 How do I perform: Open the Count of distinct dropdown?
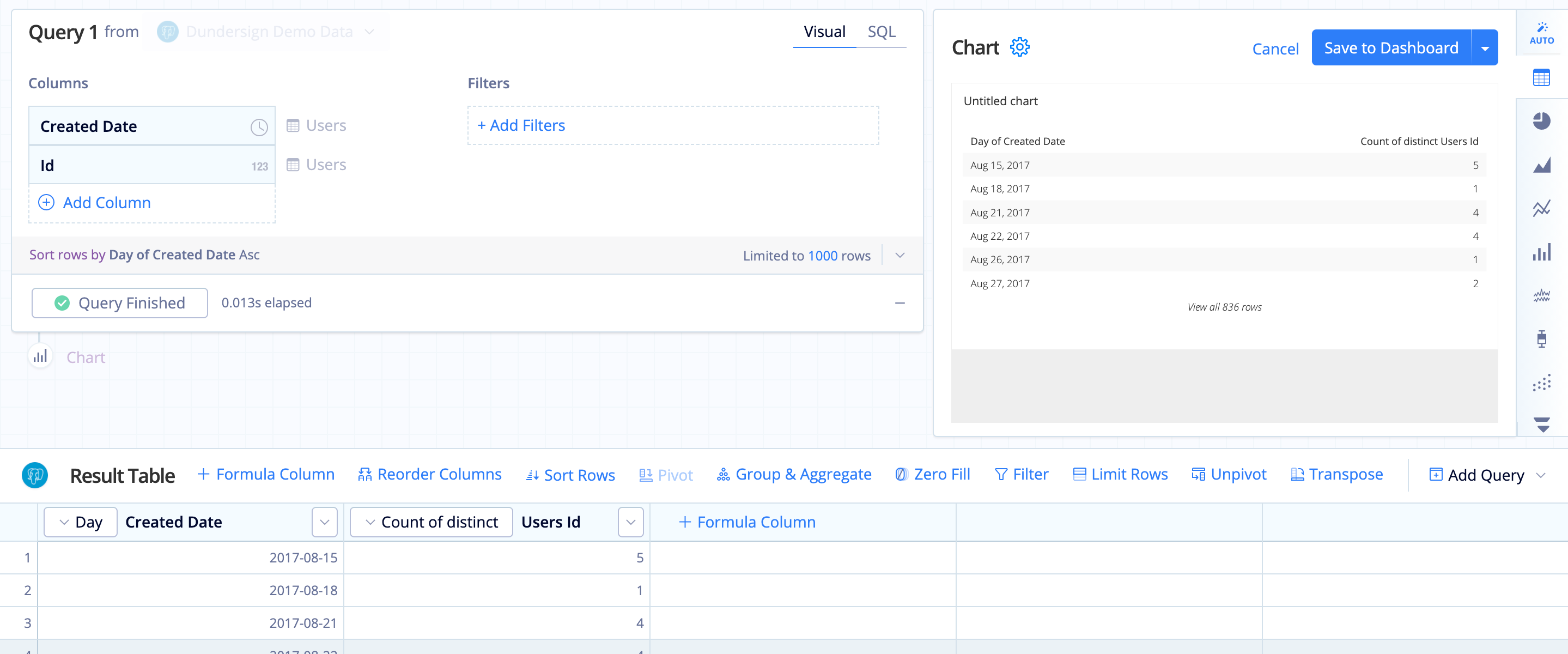431,522
